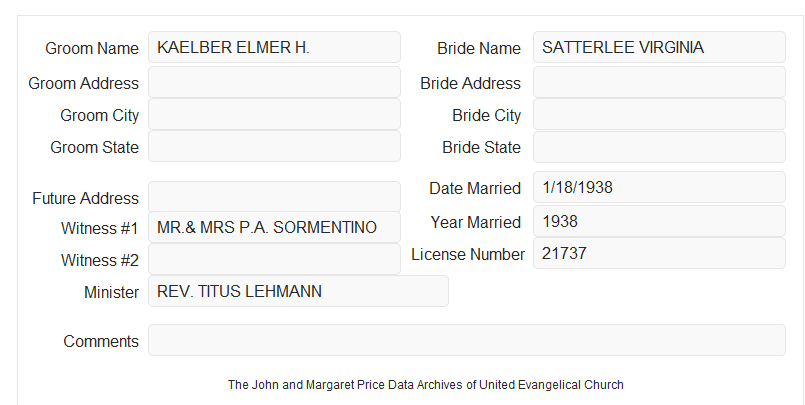Screen dimensions: 805x405
Task: Click the Date Married label
Action: click(x=475, y=188)
